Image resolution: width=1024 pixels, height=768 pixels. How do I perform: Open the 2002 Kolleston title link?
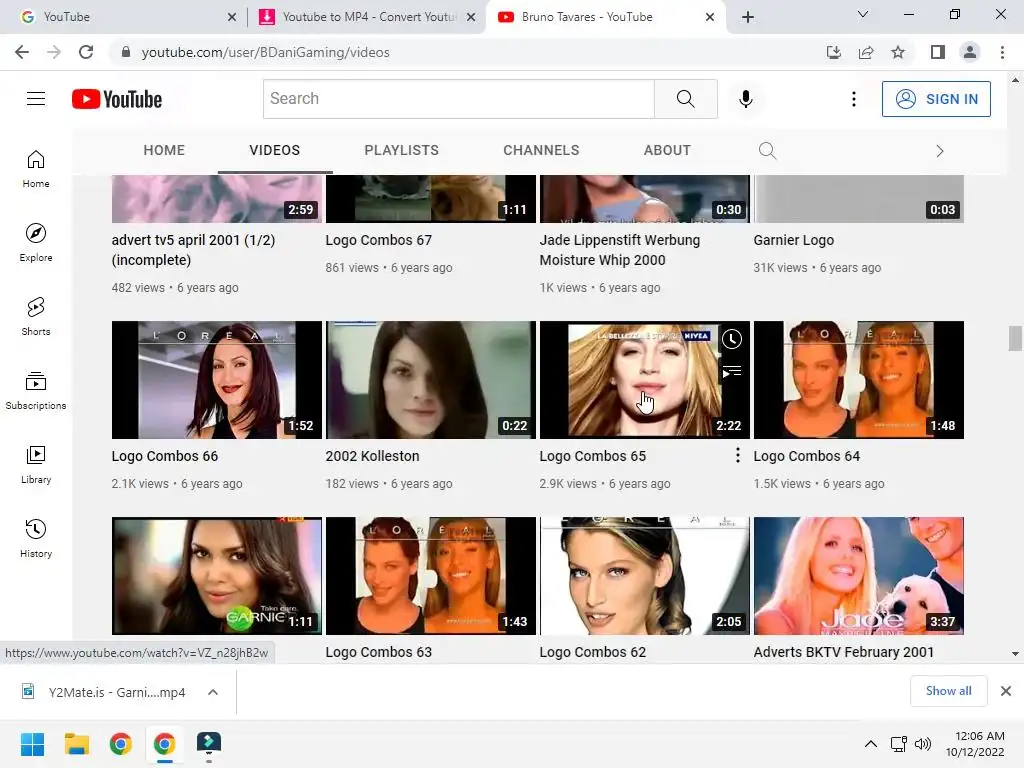pos(372,456)
